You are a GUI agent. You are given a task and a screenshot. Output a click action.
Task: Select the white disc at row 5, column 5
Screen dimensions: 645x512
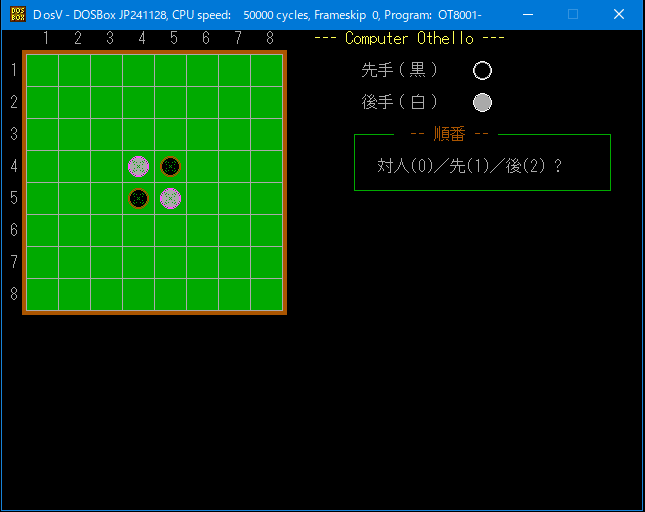[x=170, y=198]
